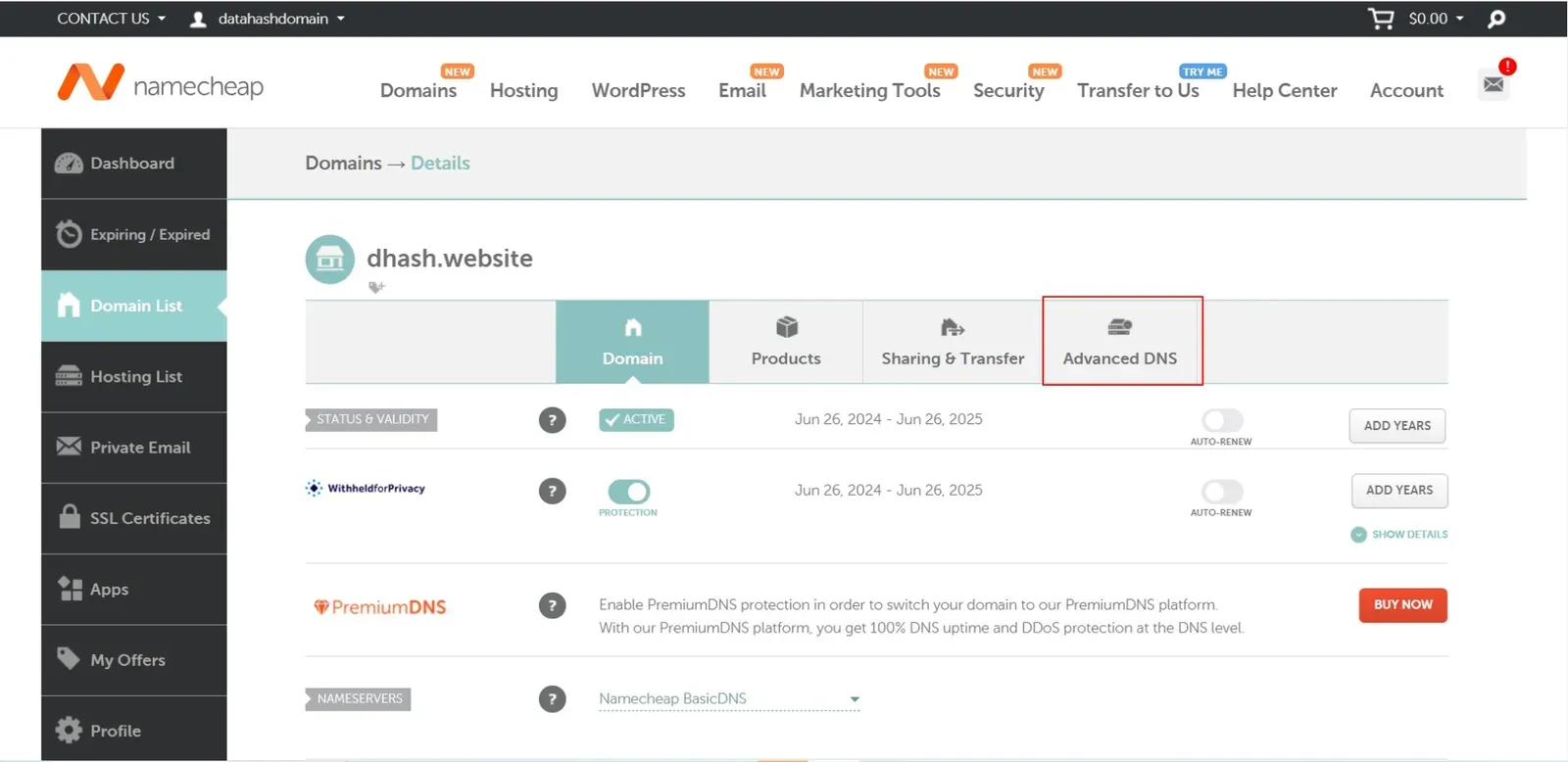Click Add Years for domain Status & Validity
1568x762 pixels.
pos(1397,426)
